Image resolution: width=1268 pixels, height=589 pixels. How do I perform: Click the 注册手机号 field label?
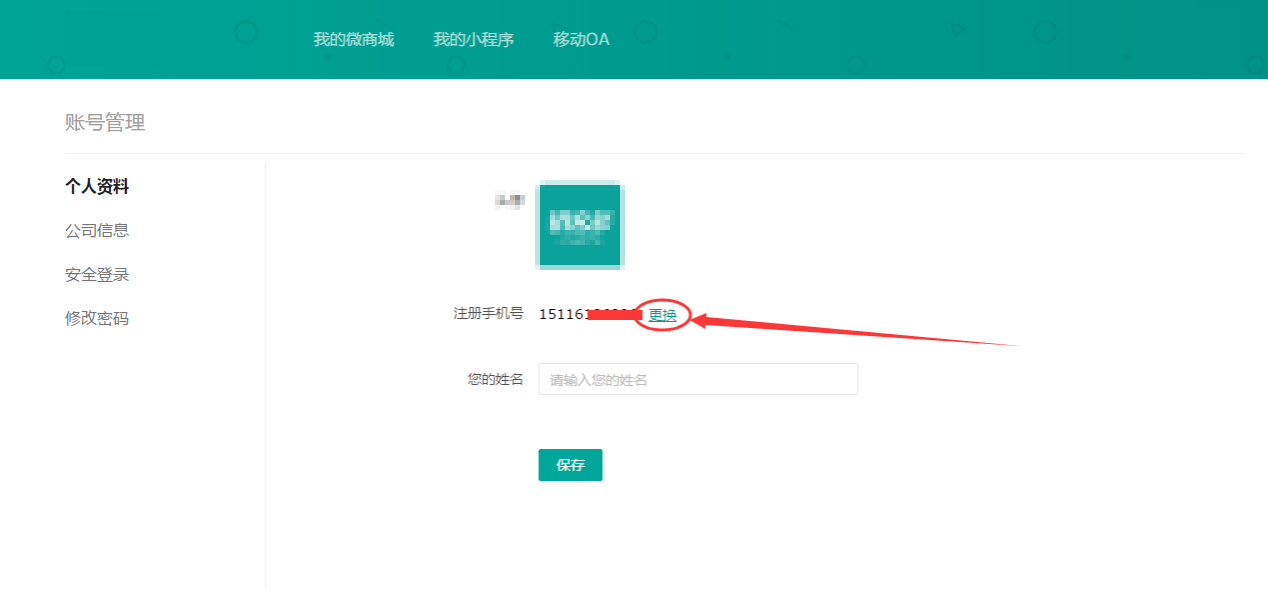488,314
